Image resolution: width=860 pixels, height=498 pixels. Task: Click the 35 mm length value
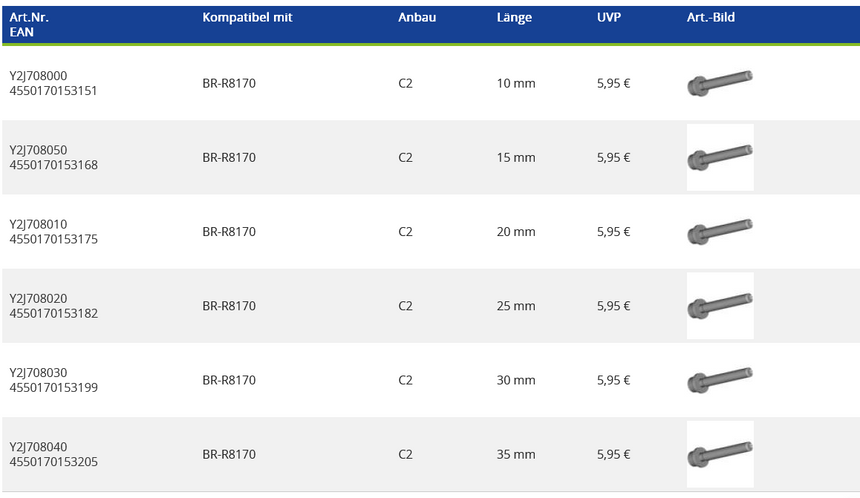(x=516, y=454)
